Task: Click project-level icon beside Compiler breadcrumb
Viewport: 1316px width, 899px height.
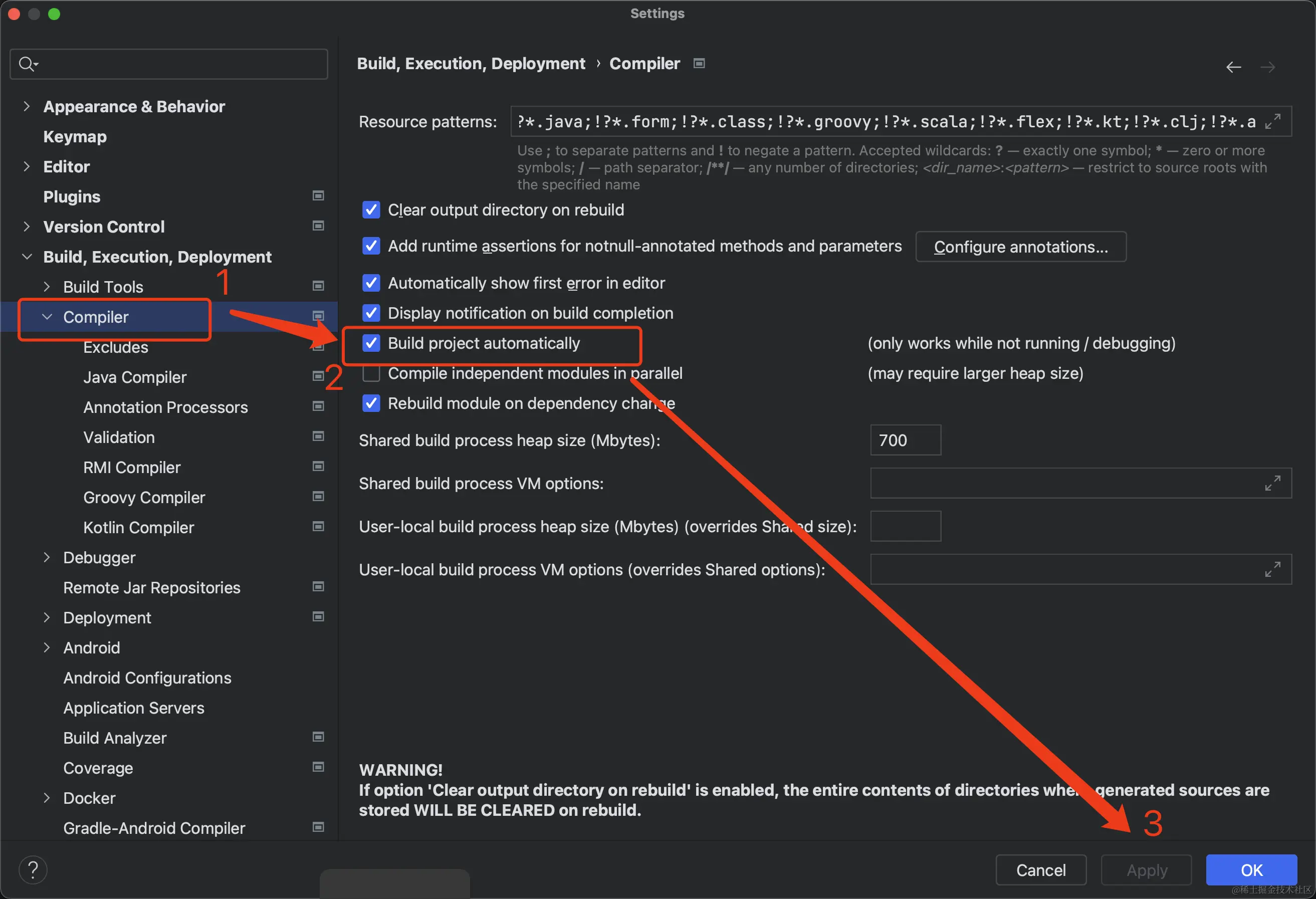Action: [x=699, y=64]
